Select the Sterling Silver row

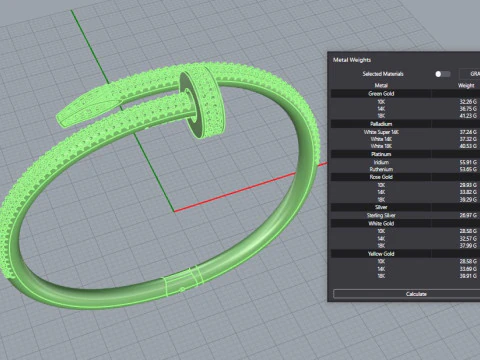(x=405, y=215)
